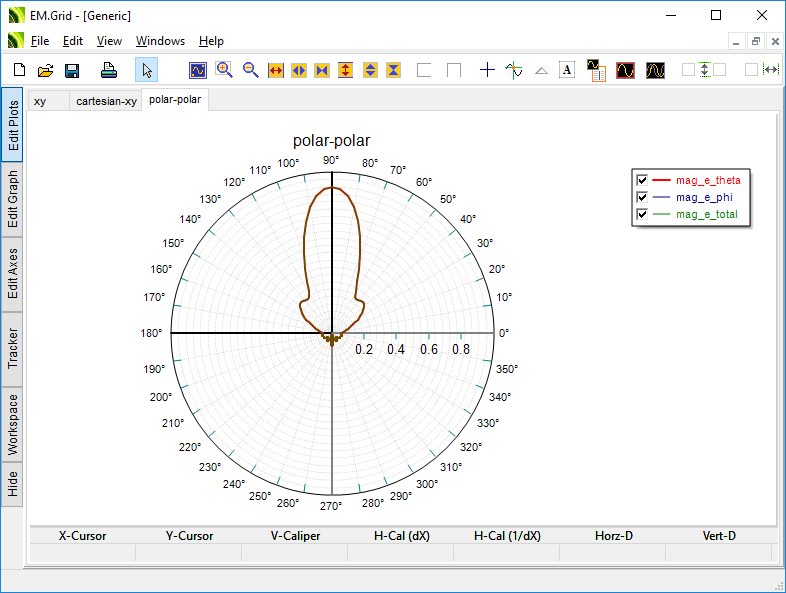Viewport: 786px width, 593px height.
Task: Switch to the cartesian-xy tab
Action: pos(106,101)
